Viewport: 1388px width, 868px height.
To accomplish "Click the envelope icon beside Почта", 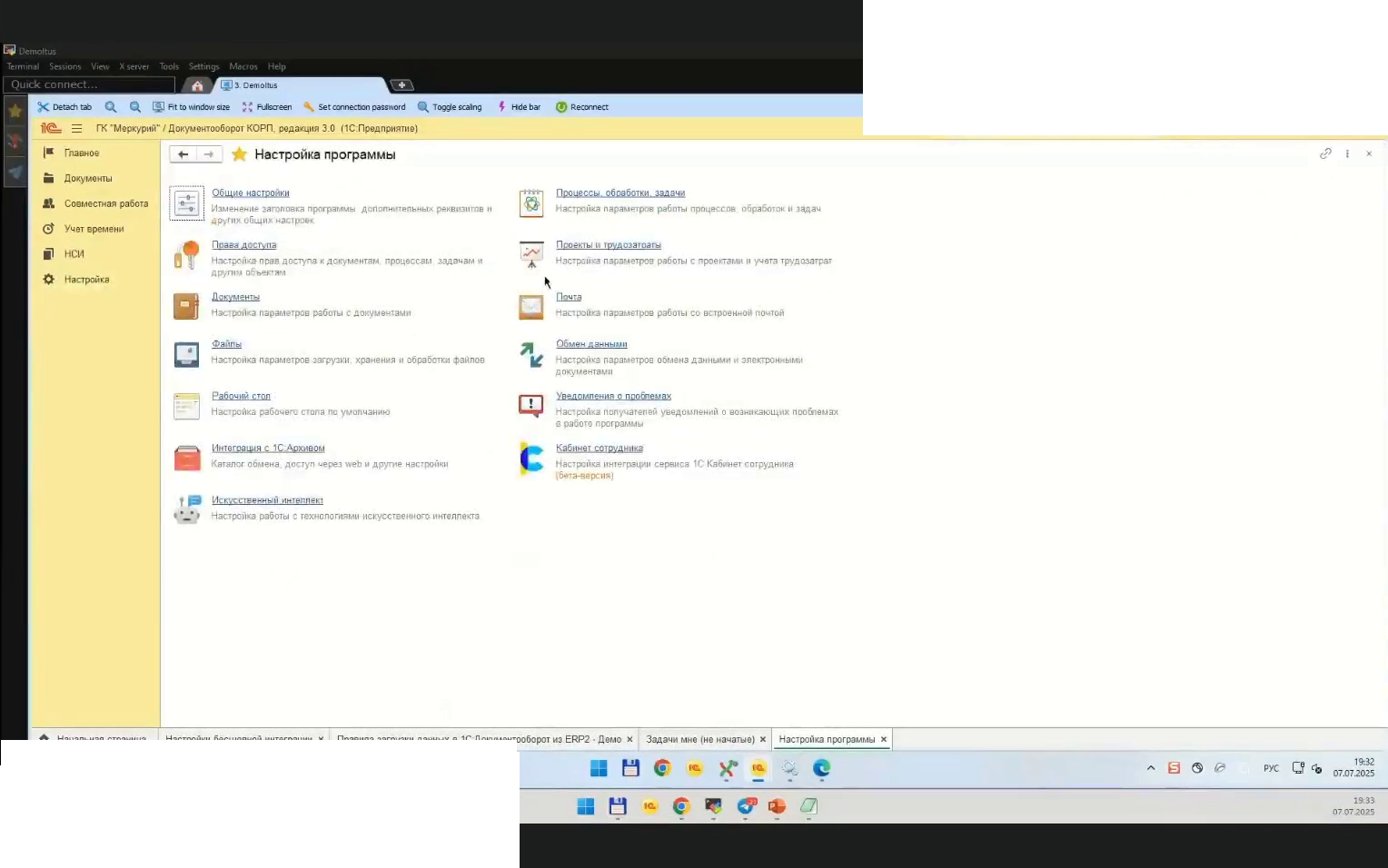I will [x=531, y=307].
